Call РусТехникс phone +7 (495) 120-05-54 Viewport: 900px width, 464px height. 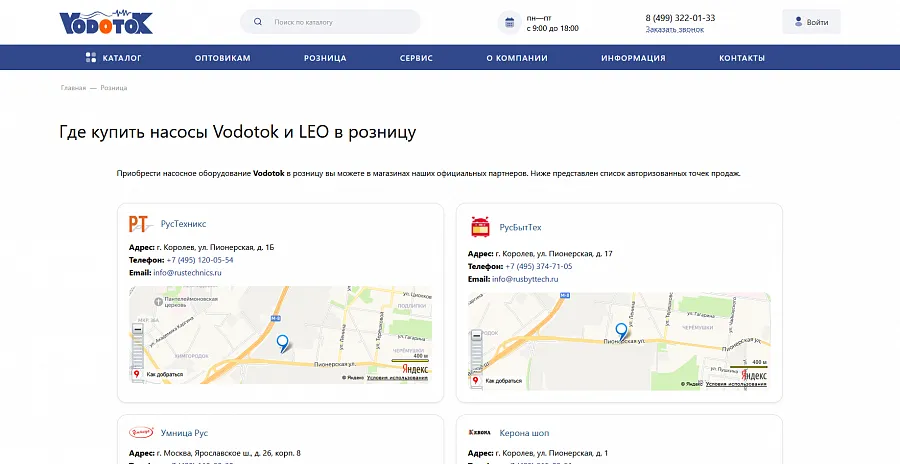pos(200,260)
